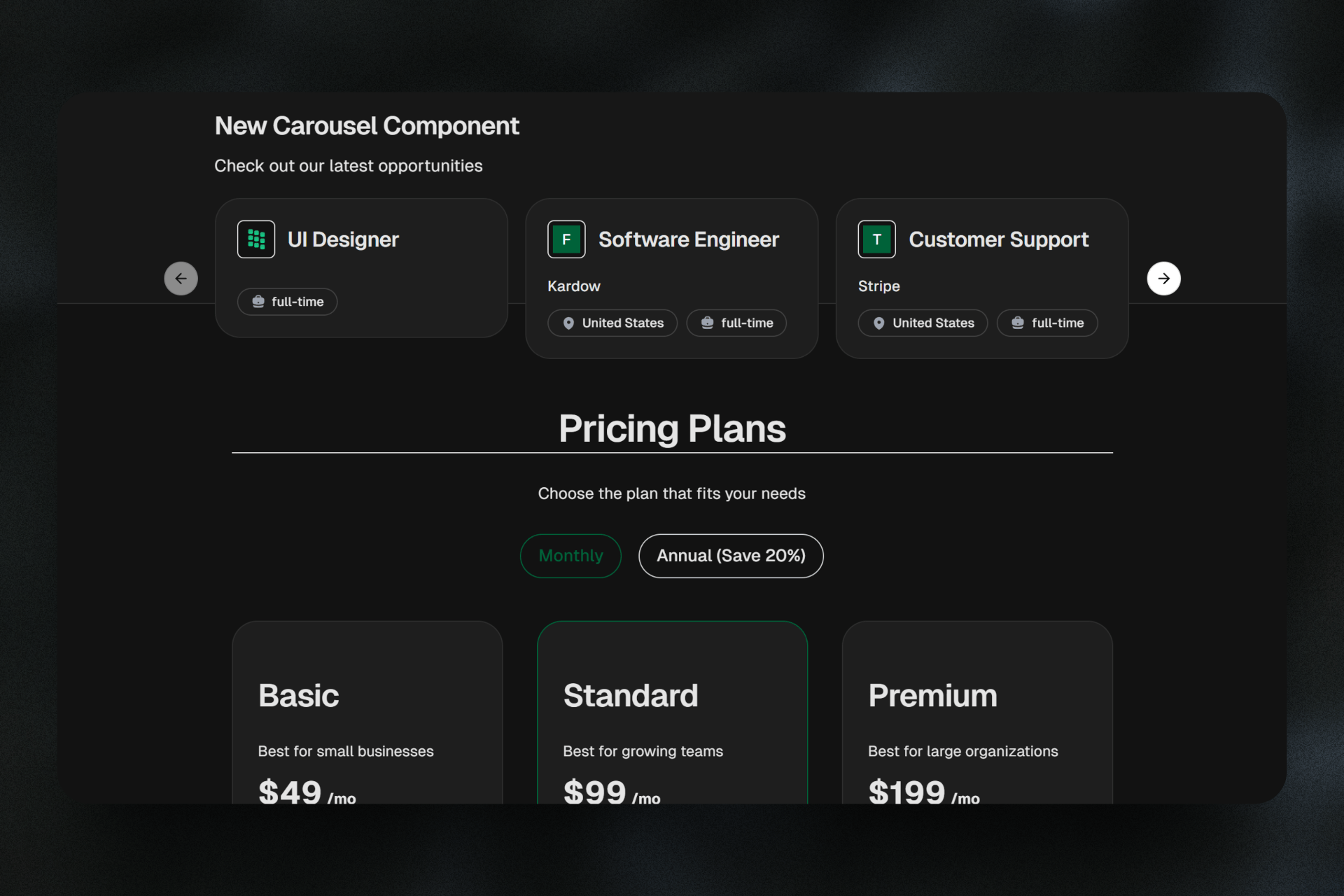The image size is (1344, 896).
Task: Select Annual (Save 20%) billing
Action: [731, 556]
